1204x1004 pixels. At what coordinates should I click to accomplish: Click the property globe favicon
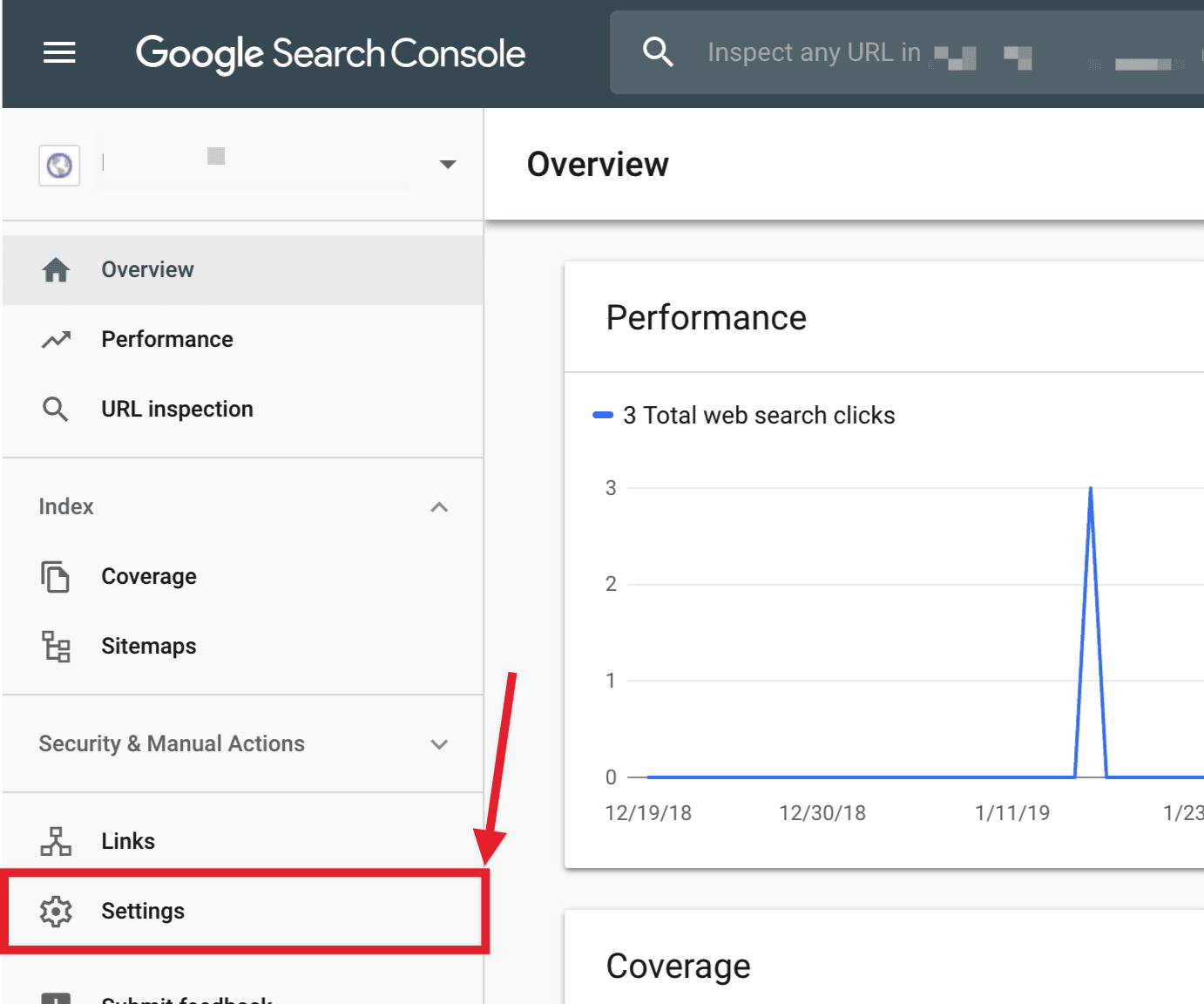pyautogui.click(x=59, y=165)
